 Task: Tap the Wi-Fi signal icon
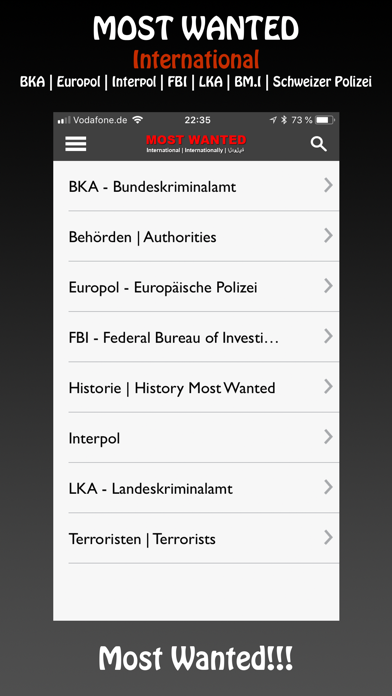pyautogui.click(x=138, y=120)
